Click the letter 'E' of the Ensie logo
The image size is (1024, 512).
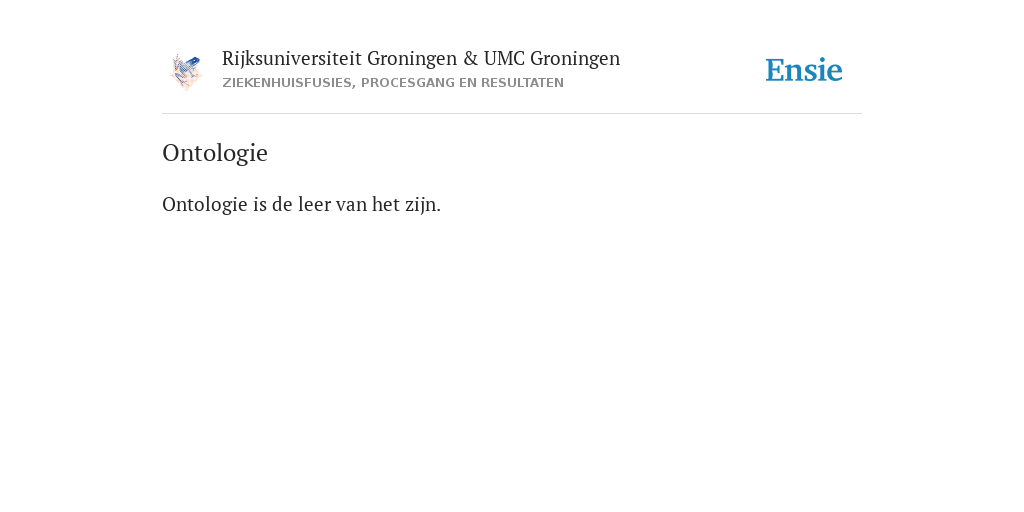pyautogui.click(x=775, y=71)
